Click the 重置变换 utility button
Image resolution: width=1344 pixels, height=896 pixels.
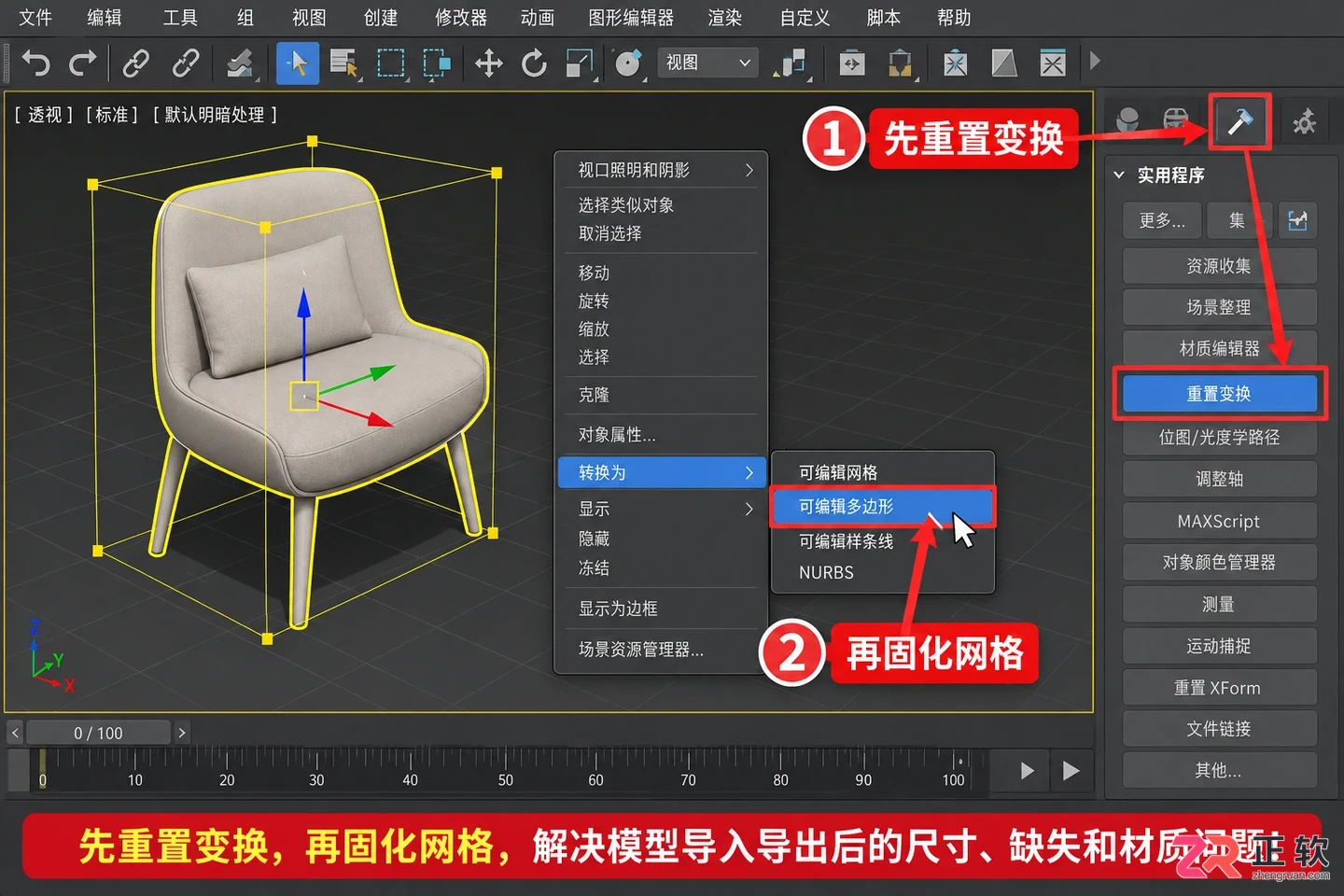pyautogui.click(x=1219, y=394)
